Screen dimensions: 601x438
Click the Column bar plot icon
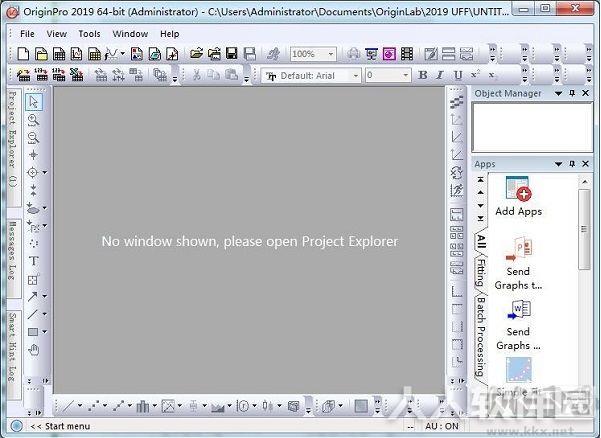pos(143,406)
